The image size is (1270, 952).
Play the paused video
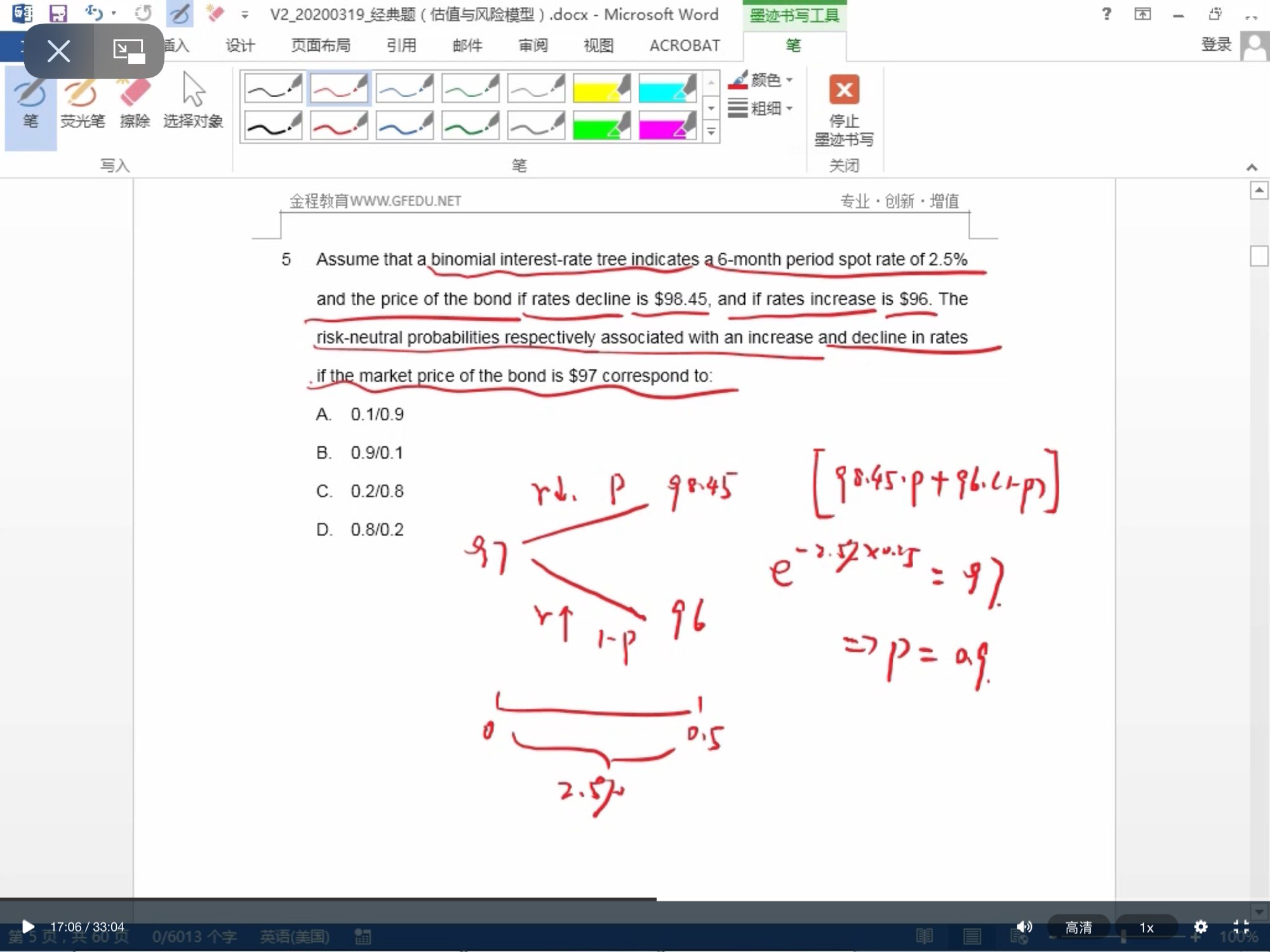point(27,927)
